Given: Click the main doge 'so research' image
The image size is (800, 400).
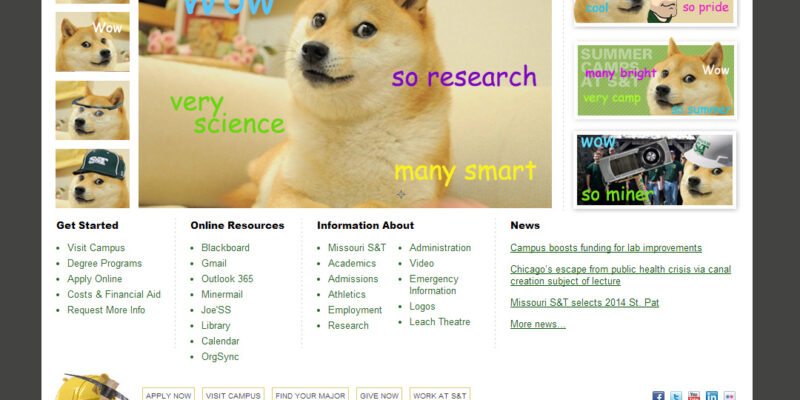Looking at the screenshot, I should [x=345, y=104].
